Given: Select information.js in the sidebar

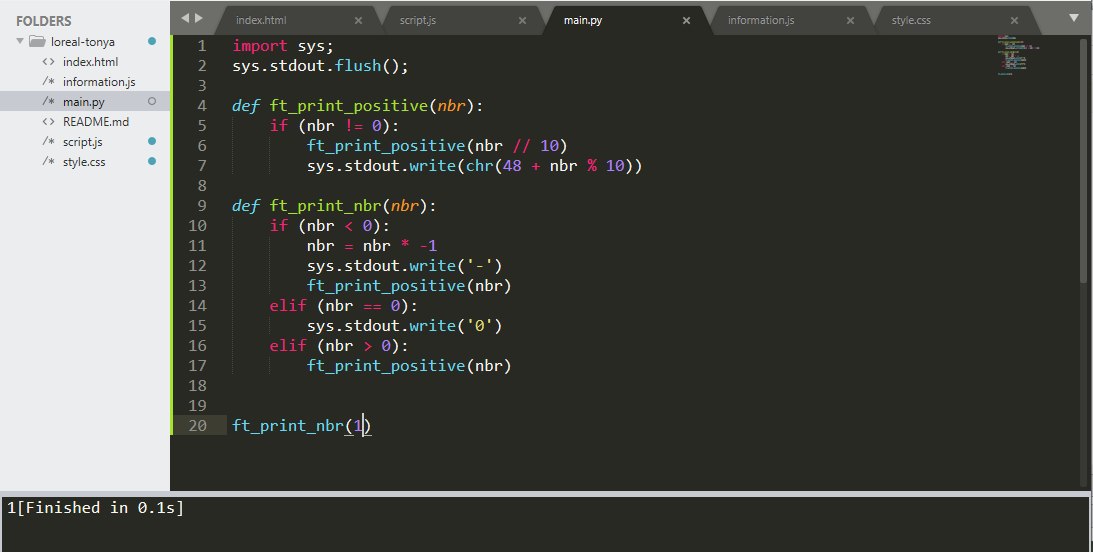Looking at the screenshot, I should tap(99, 82).
